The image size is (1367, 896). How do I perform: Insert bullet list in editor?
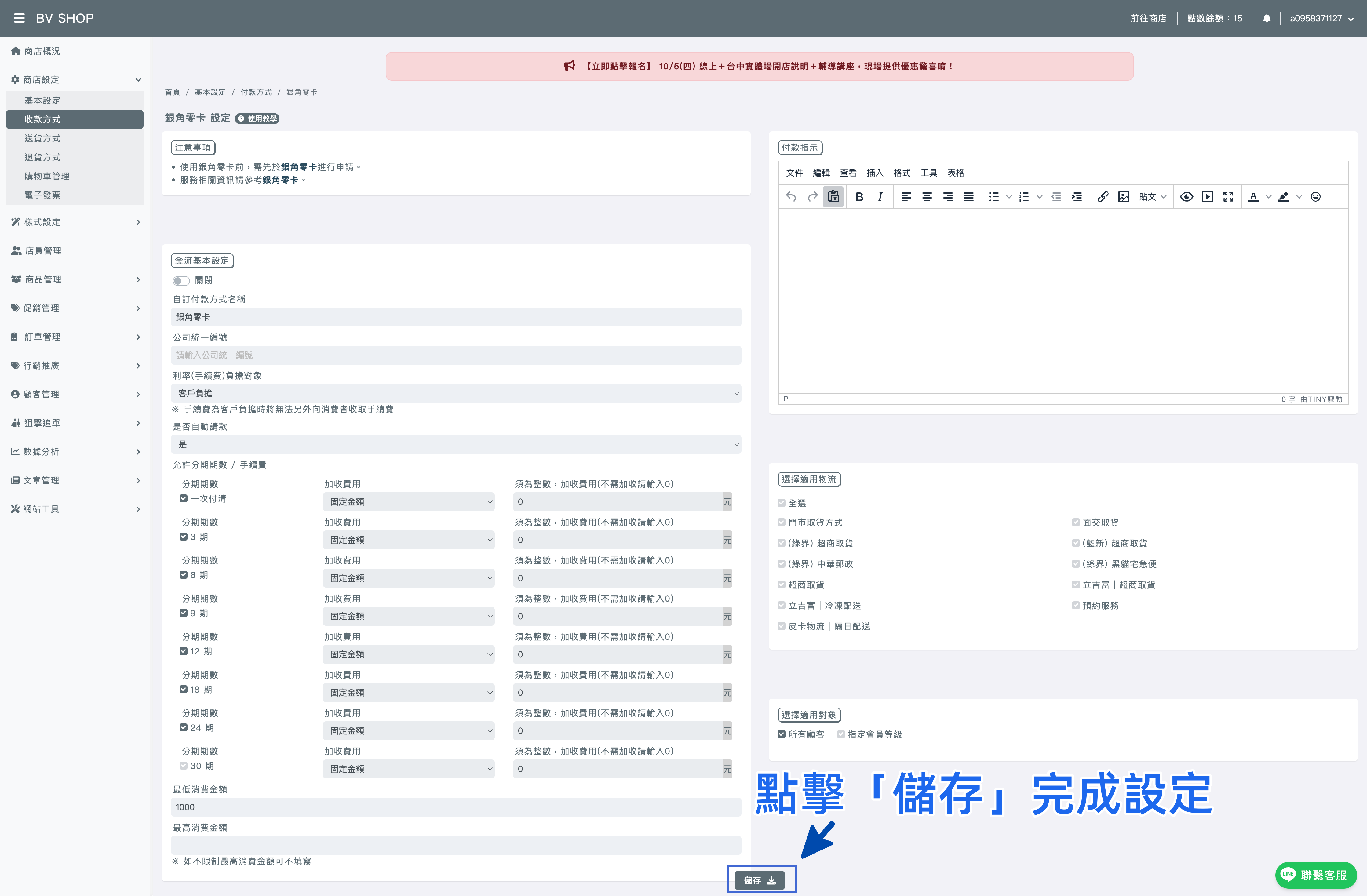click(x=994, y=197)
